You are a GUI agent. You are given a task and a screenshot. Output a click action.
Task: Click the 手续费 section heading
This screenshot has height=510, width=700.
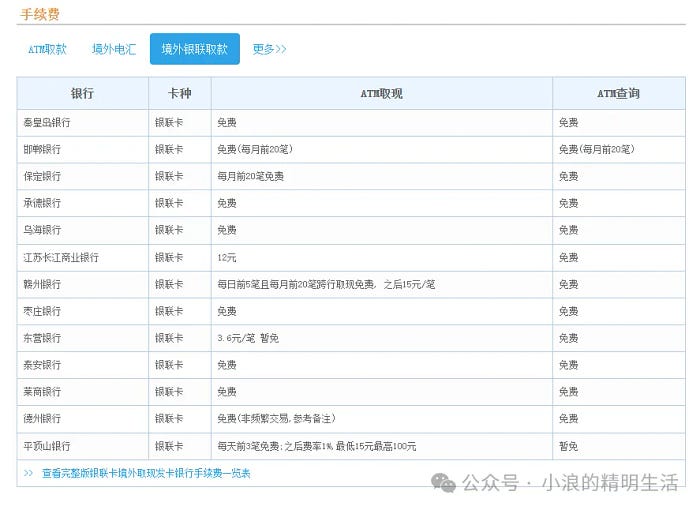tap(40, 14)
